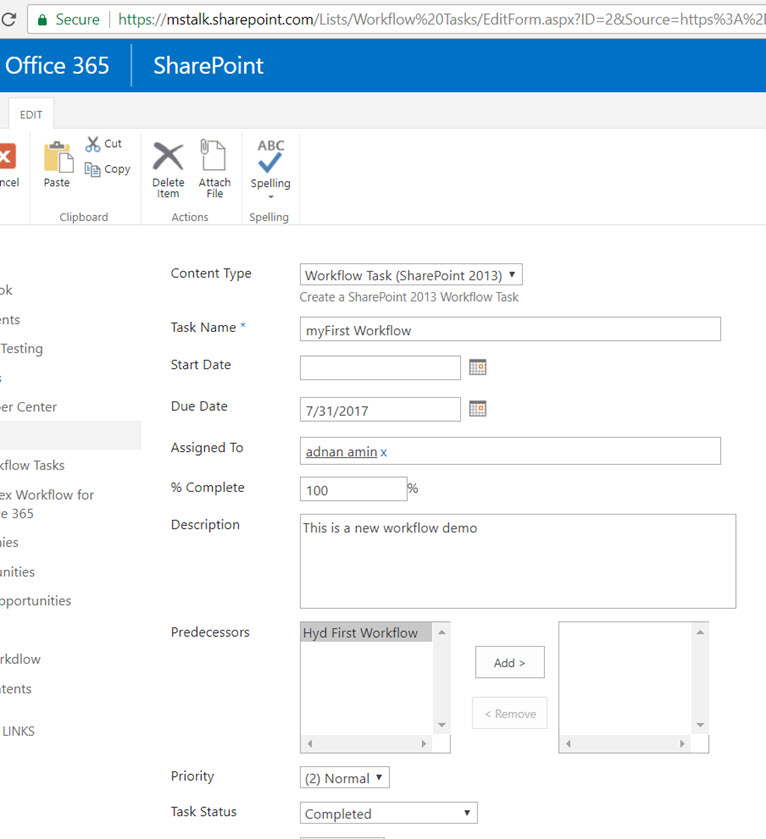Click into the Task Name field
The image size is (766, 839).
[510, 329]
